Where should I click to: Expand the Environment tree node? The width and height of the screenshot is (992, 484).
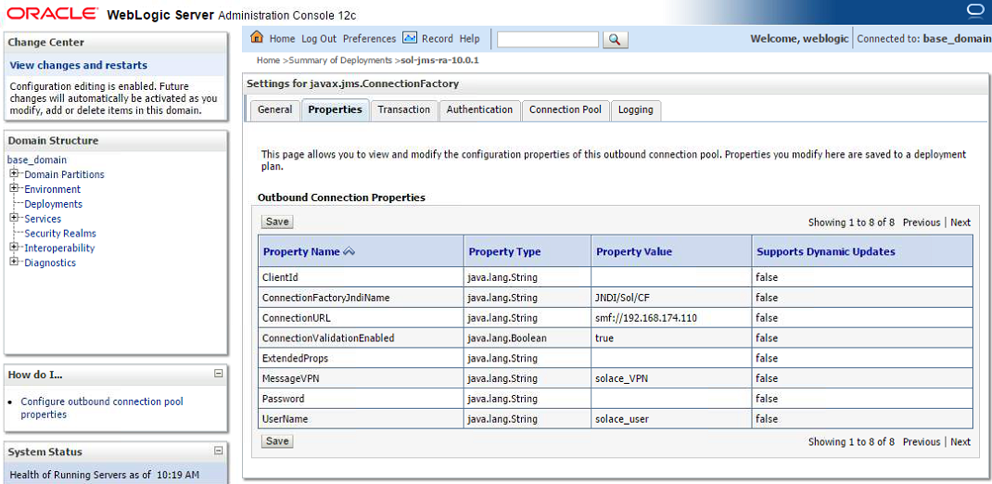[x=15, y=189]
